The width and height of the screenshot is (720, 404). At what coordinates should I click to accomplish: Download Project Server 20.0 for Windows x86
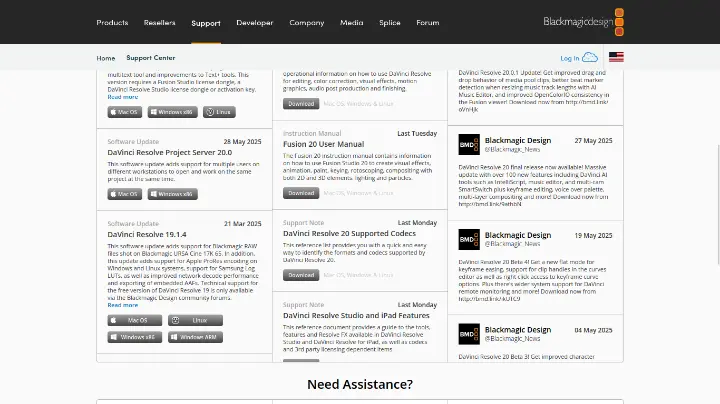click(x=173, y=194)
